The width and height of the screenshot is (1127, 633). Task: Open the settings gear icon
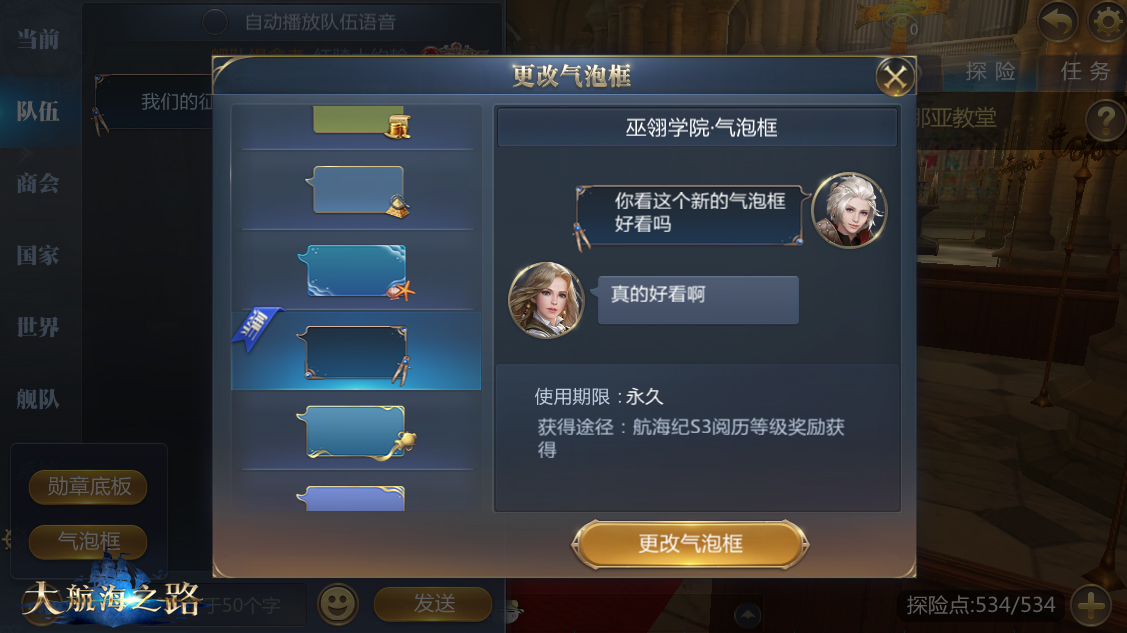coord(1108,22)
